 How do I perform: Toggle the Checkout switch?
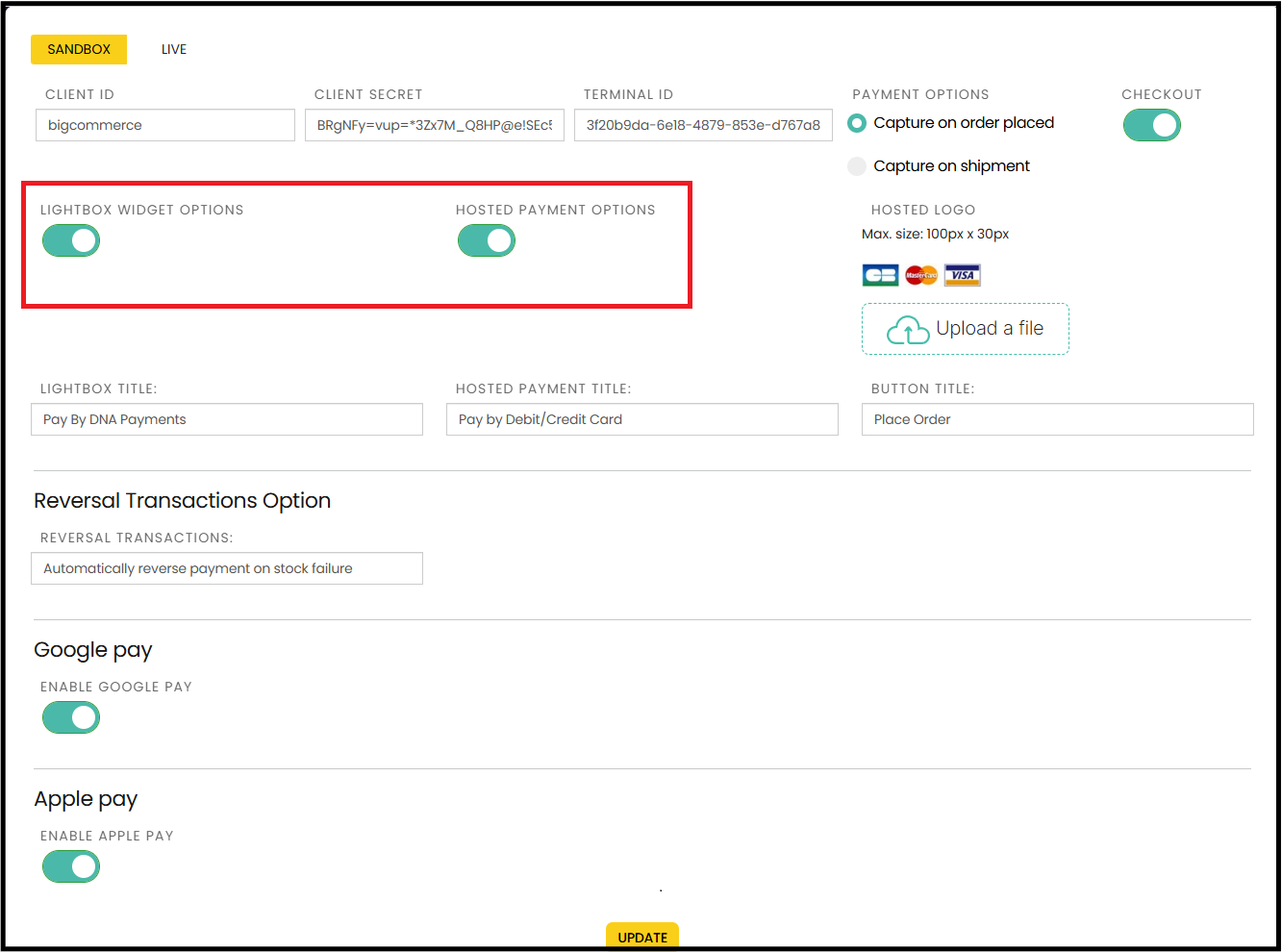click(x=1151, y=125)
